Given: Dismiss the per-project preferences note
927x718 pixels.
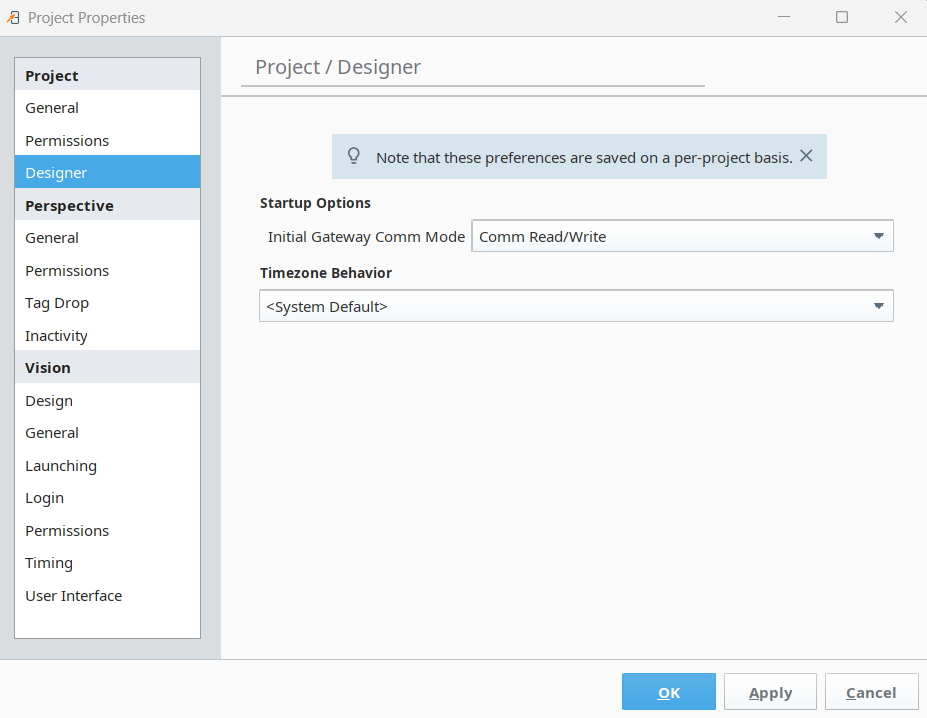Looking at the screenshot, I should (806, 156).
